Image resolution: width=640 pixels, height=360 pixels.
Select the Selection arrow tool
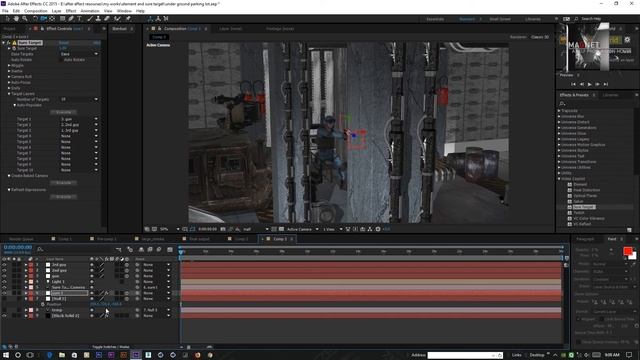point(7,18)
